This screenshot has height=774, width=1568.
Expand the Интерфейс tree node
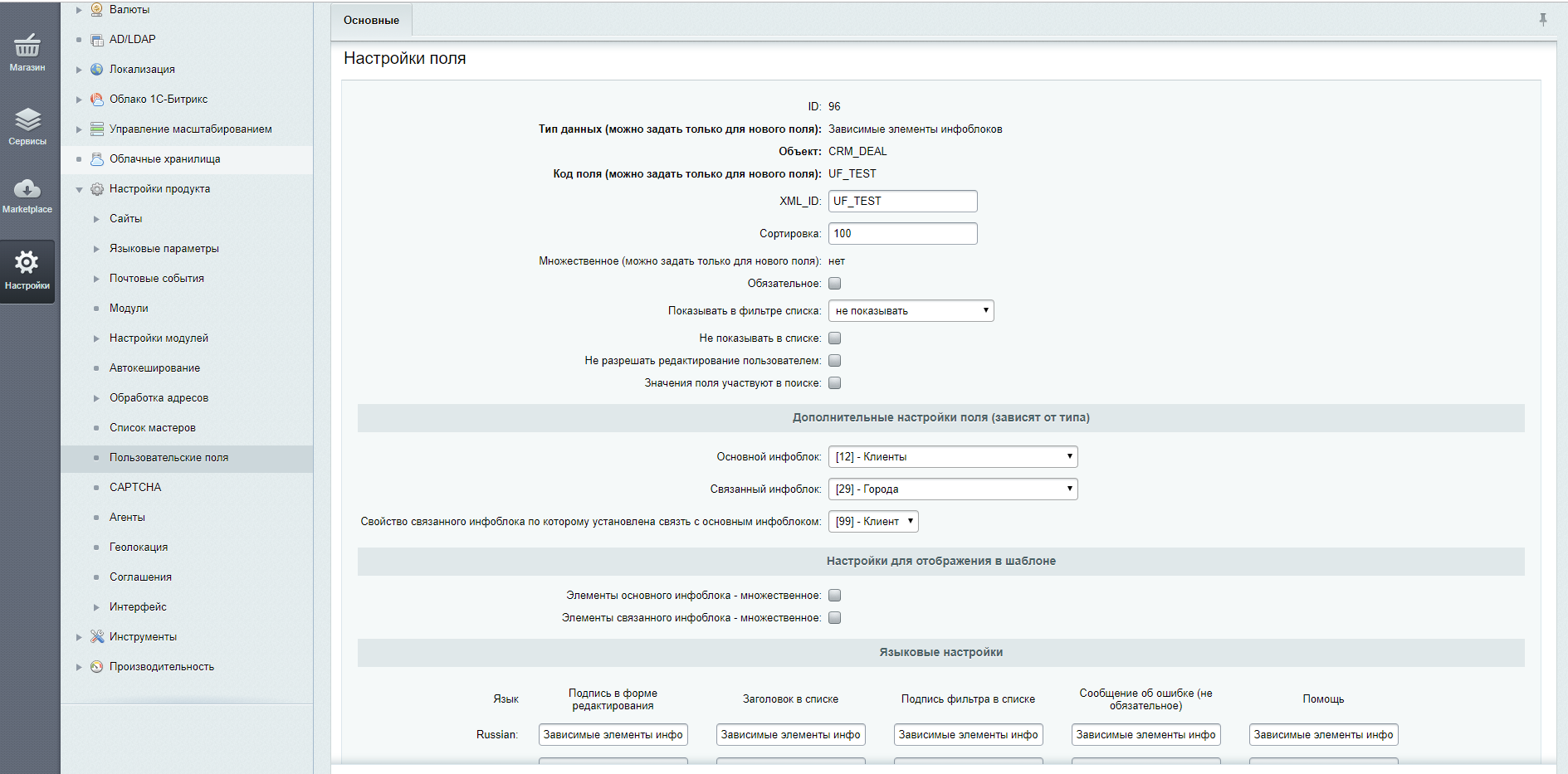[x=96, y=607]
